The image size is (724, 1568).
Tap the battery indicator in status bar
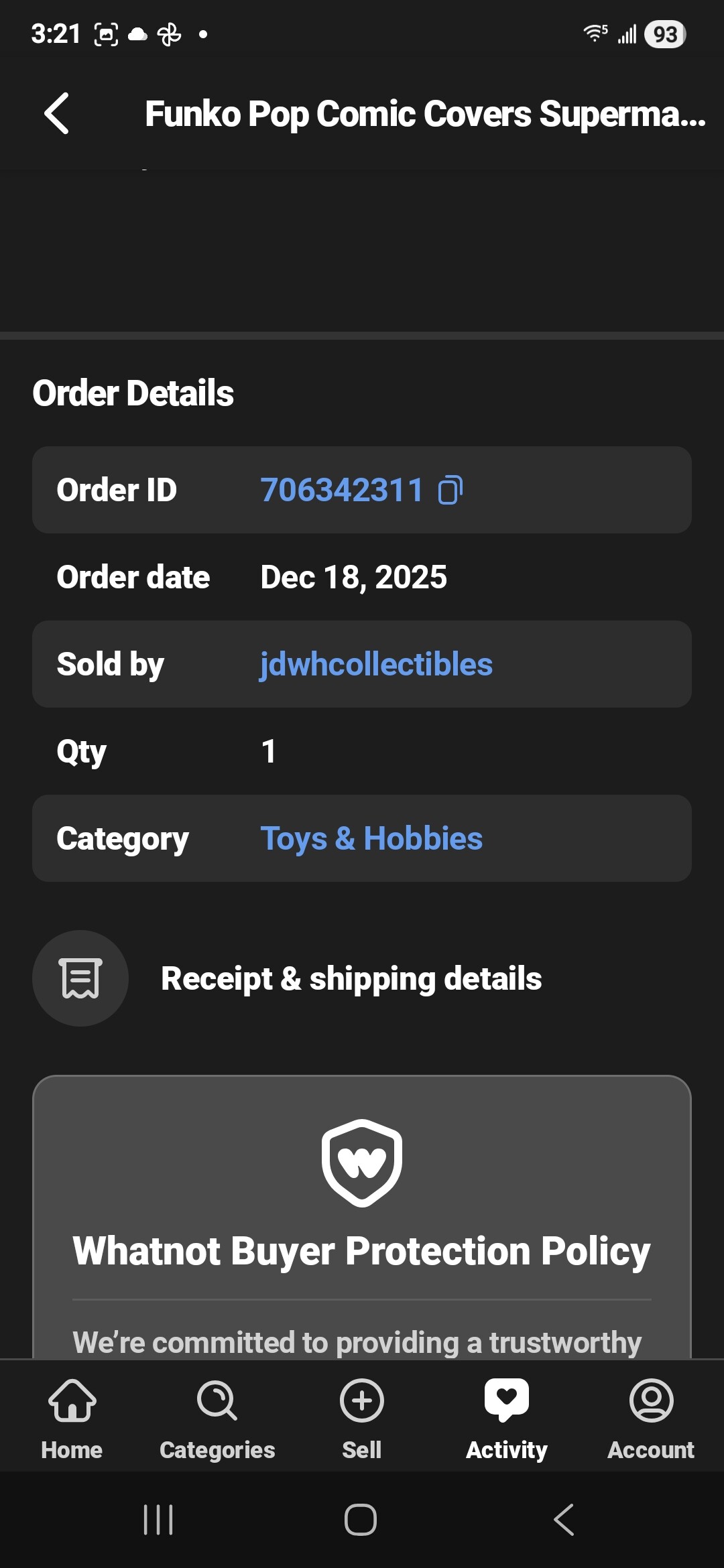[x=664, y=34]
